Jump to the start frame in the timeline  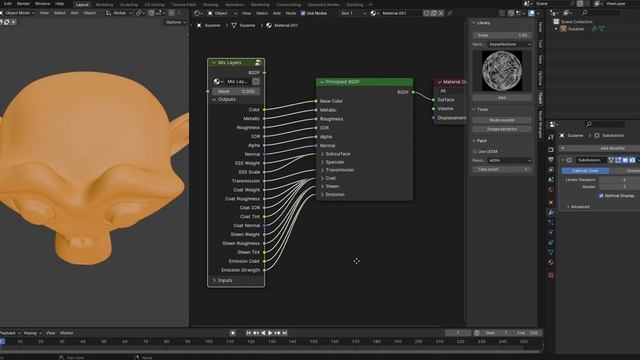[x=249, y=333]
